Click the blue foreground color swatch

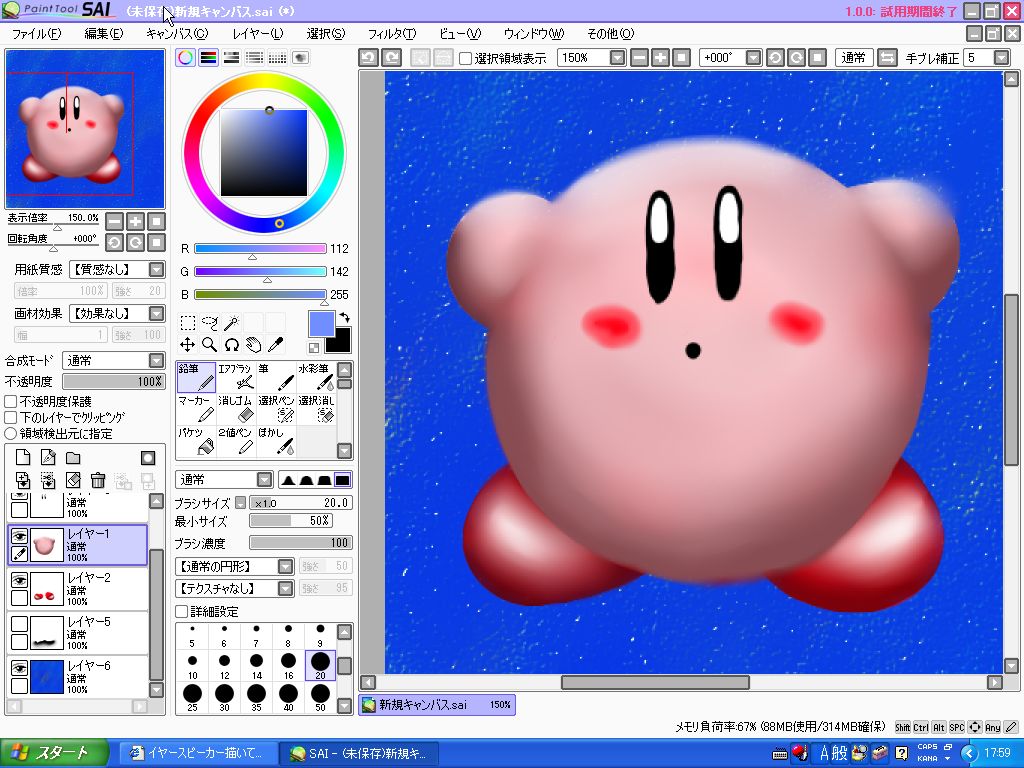[x=321, y=324]
